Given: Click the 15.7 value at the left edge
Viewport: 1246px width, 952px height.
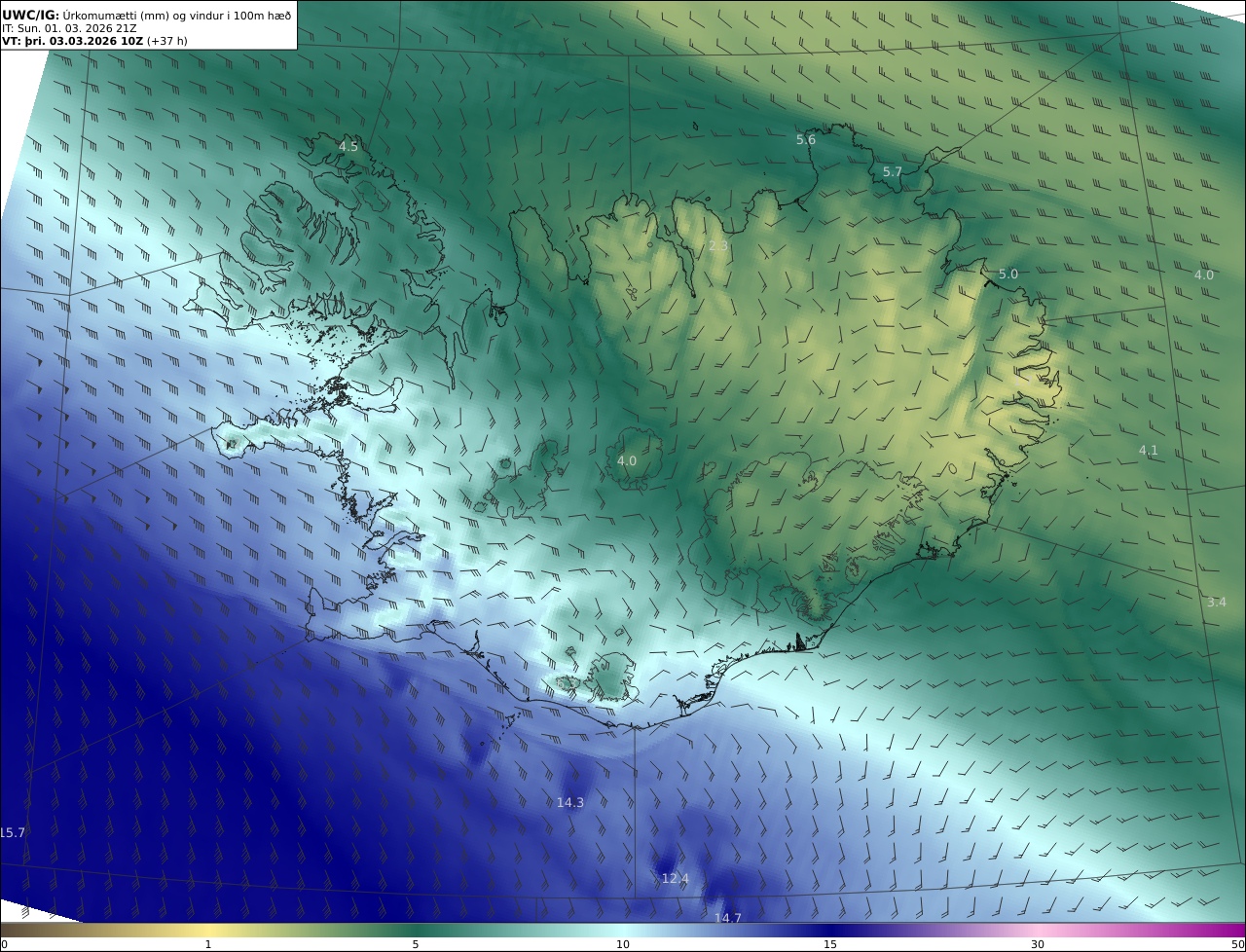Looking at the screenshot, I should [x=13, y=832].
